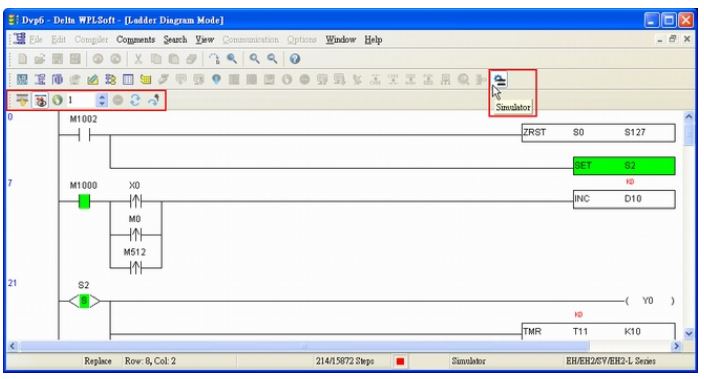Click the scan count field showing 1
Image resolution: width=704 pixels, height=379 pixels.
tap(81, 100)
